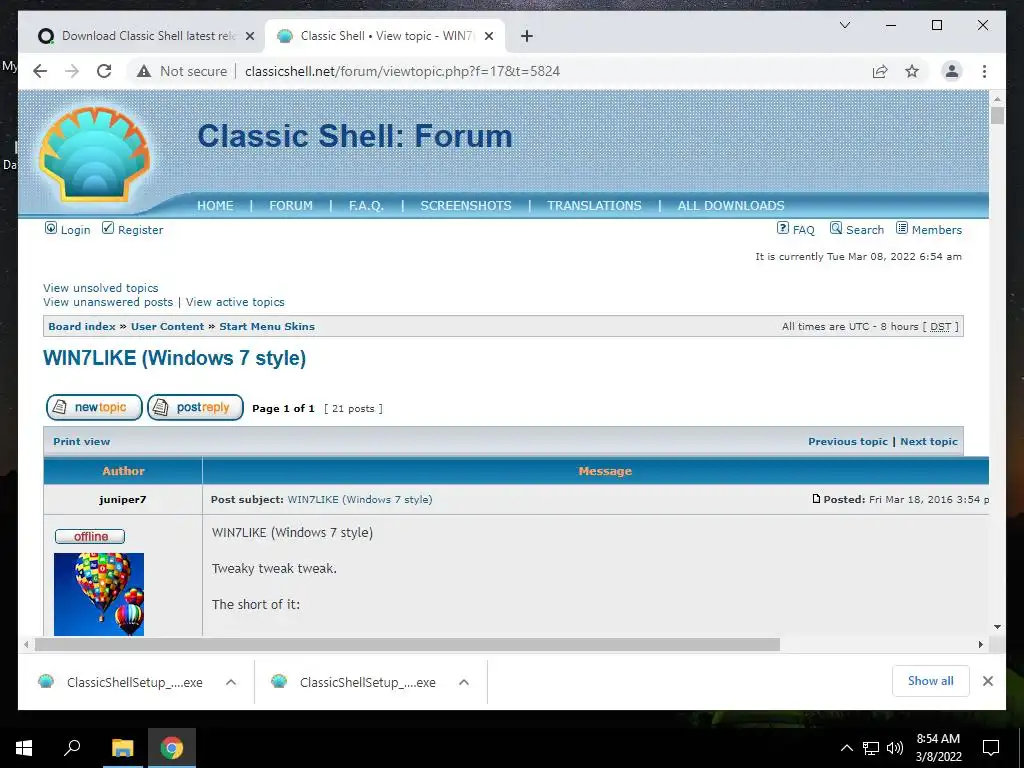Expand options for second ClassicShellSetup download
Viewport: 1024px width, 768px height.
click(464, 682)
